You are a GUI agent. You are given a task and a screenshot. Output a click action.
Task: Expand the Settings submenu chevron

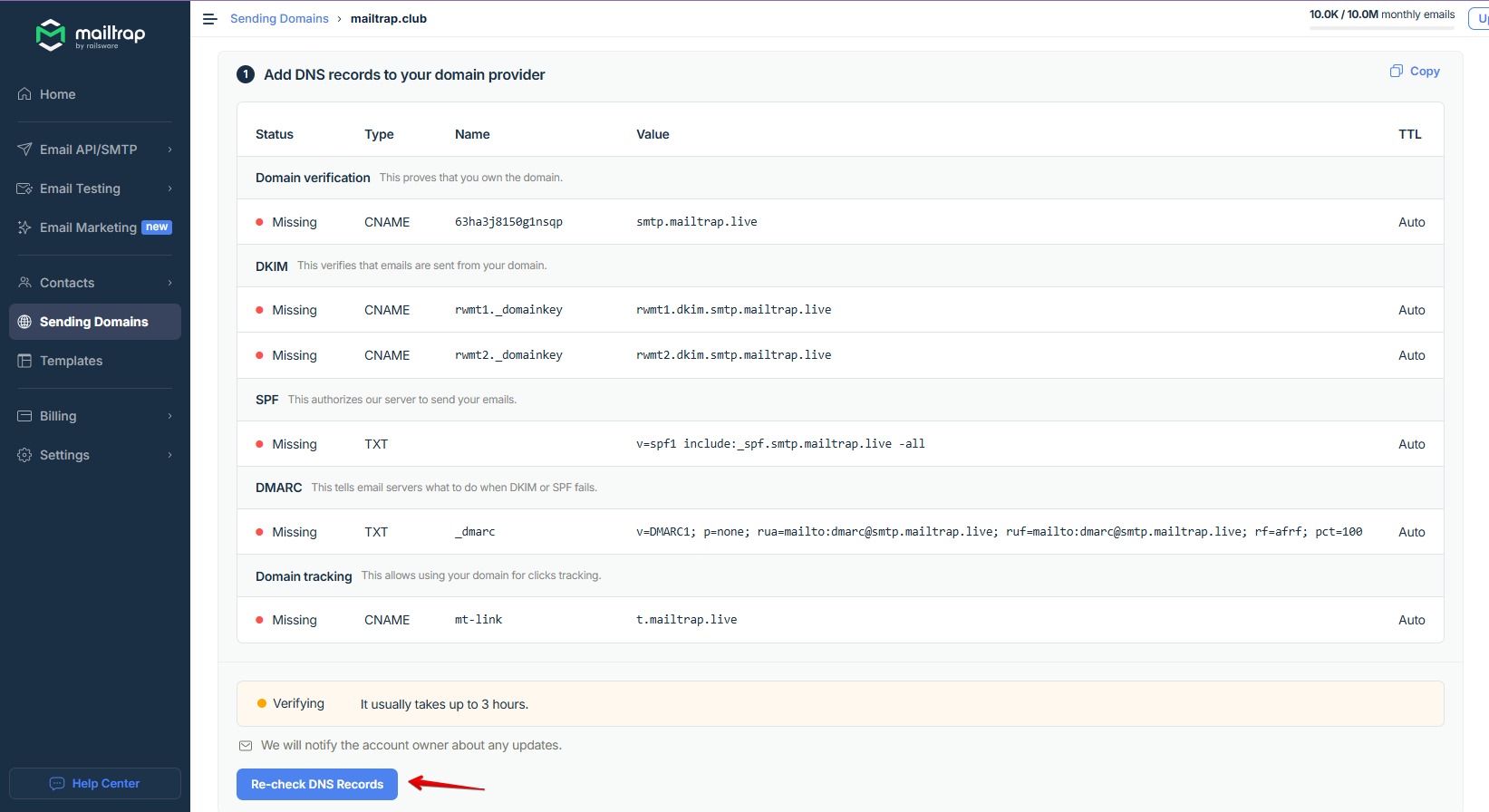pos(169,455)
